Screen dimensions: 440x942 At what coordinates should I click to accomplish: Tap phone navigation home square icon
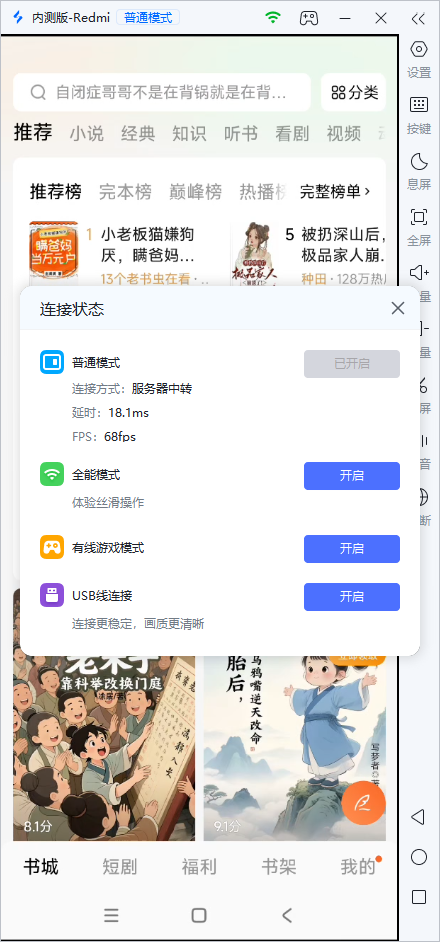(199, 915)
